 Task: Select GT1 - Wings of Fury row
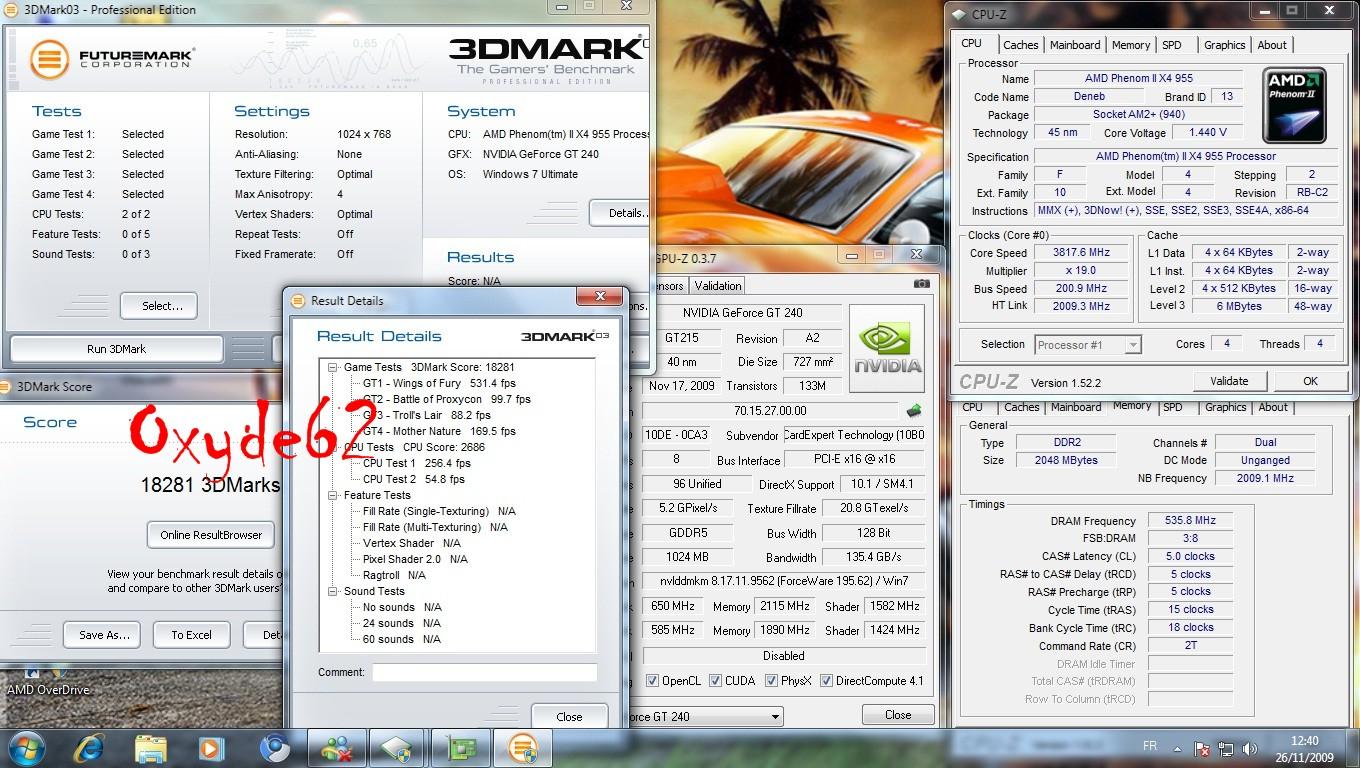point(439,383)
